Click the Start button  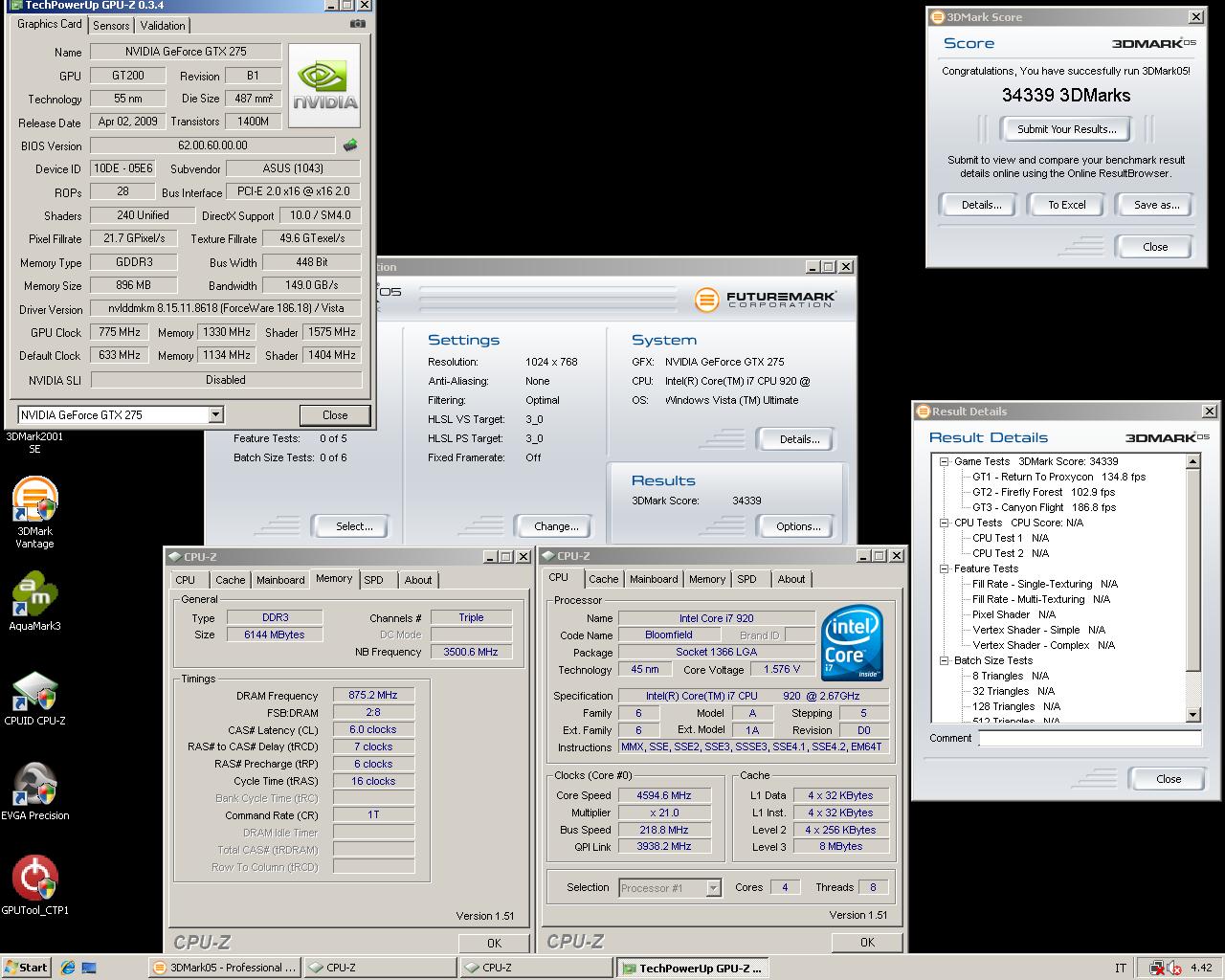(x=26, y=968)
